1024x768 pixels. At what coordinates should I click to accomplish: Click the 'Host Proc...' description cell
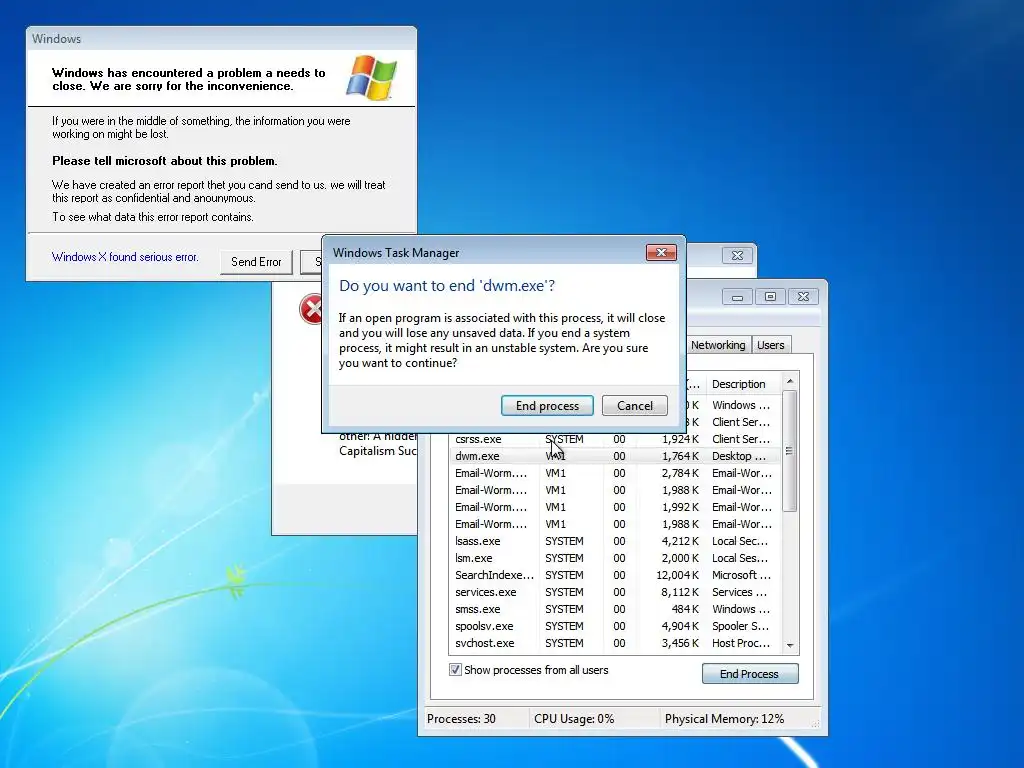741,643
